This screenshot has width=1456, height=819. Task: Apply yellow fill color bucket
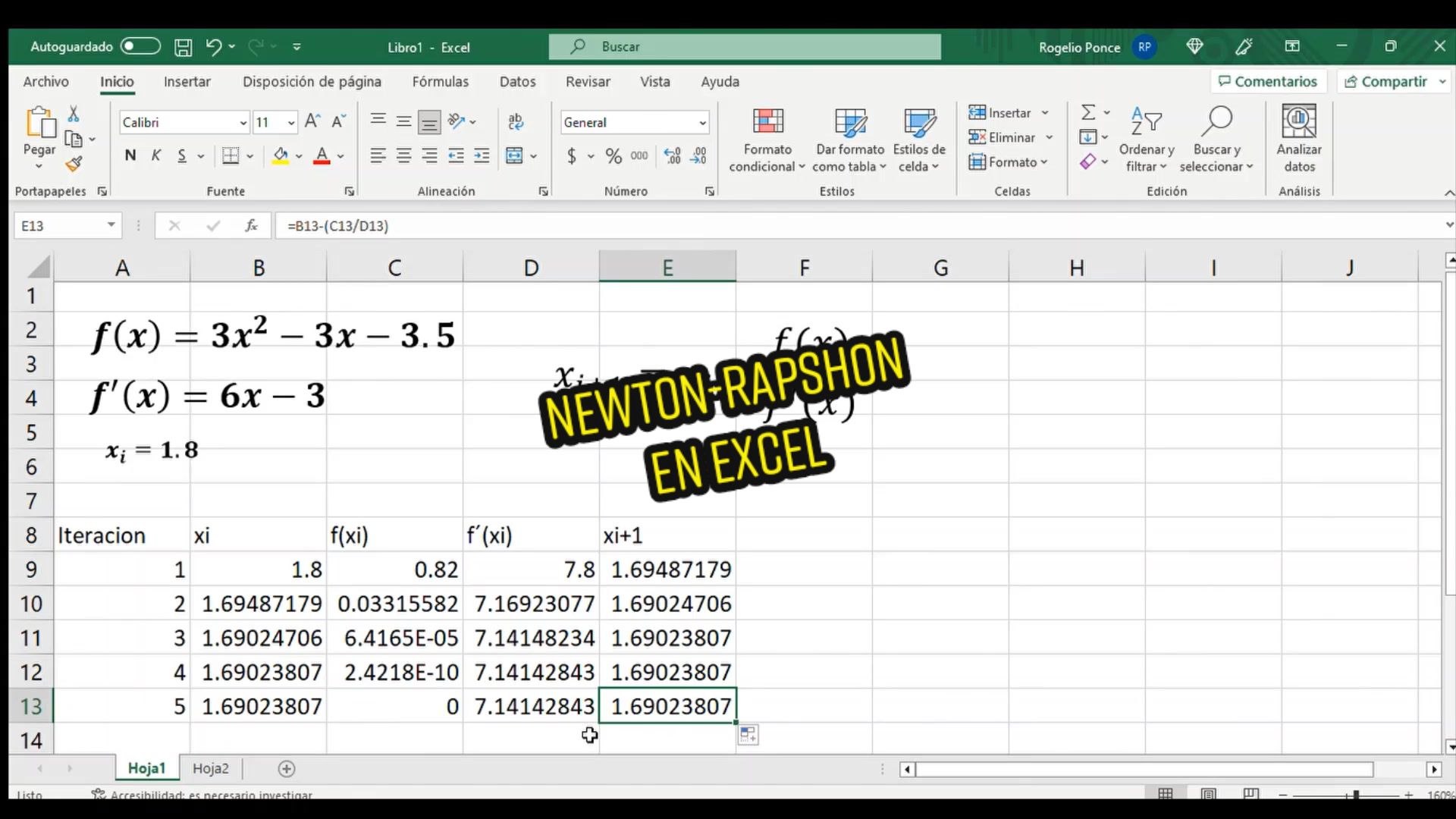pyautogui.click(x=281, y=155)
